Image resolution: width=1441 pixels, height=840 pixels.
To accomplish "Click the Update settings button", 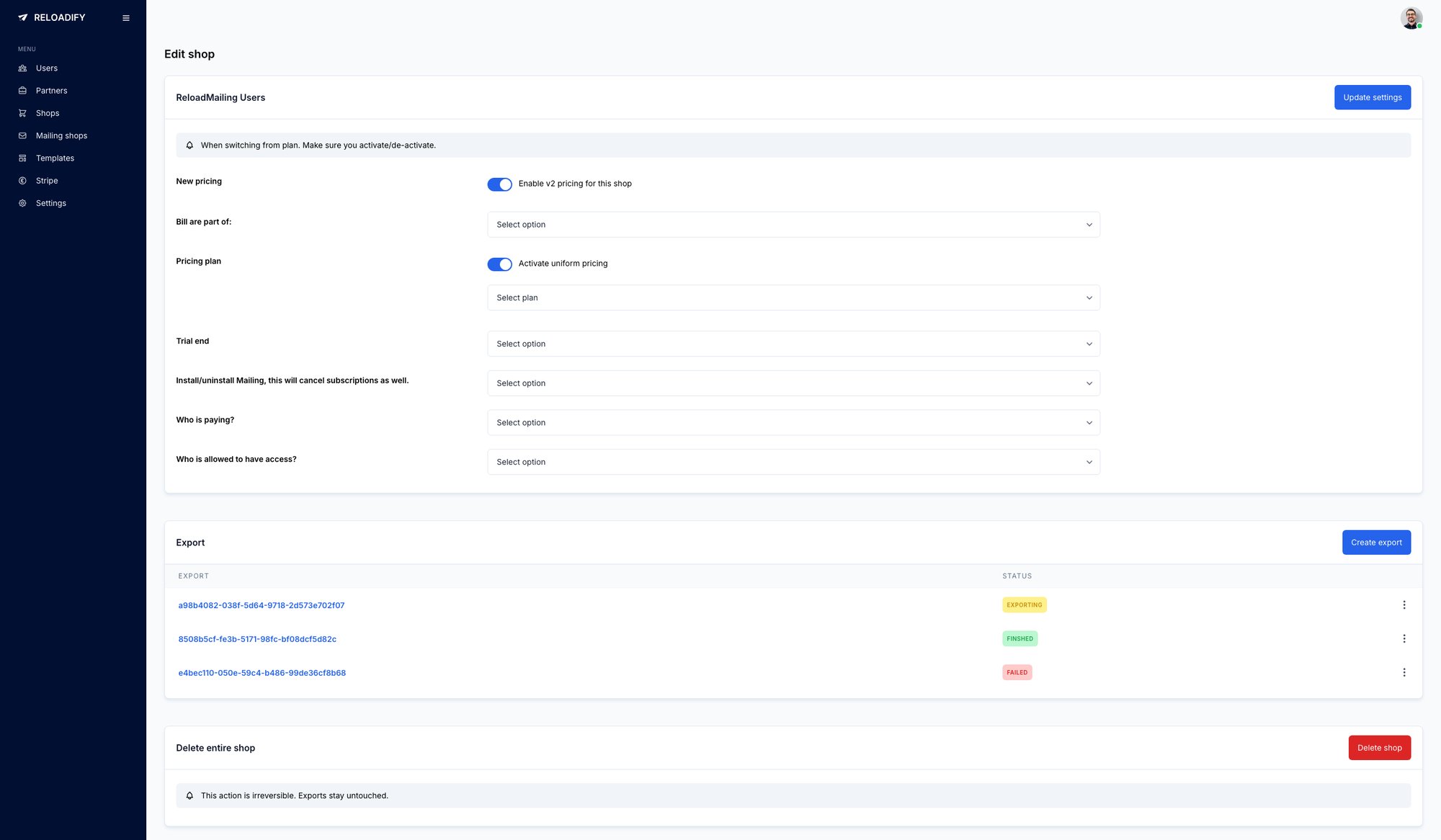I will 1372,97.
